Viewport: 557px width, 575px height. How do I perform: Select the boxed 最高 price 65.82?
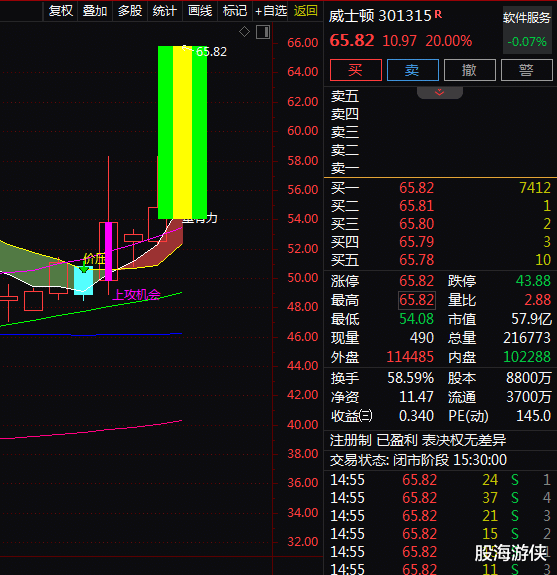pyautogui.click(x=417, y=300)
